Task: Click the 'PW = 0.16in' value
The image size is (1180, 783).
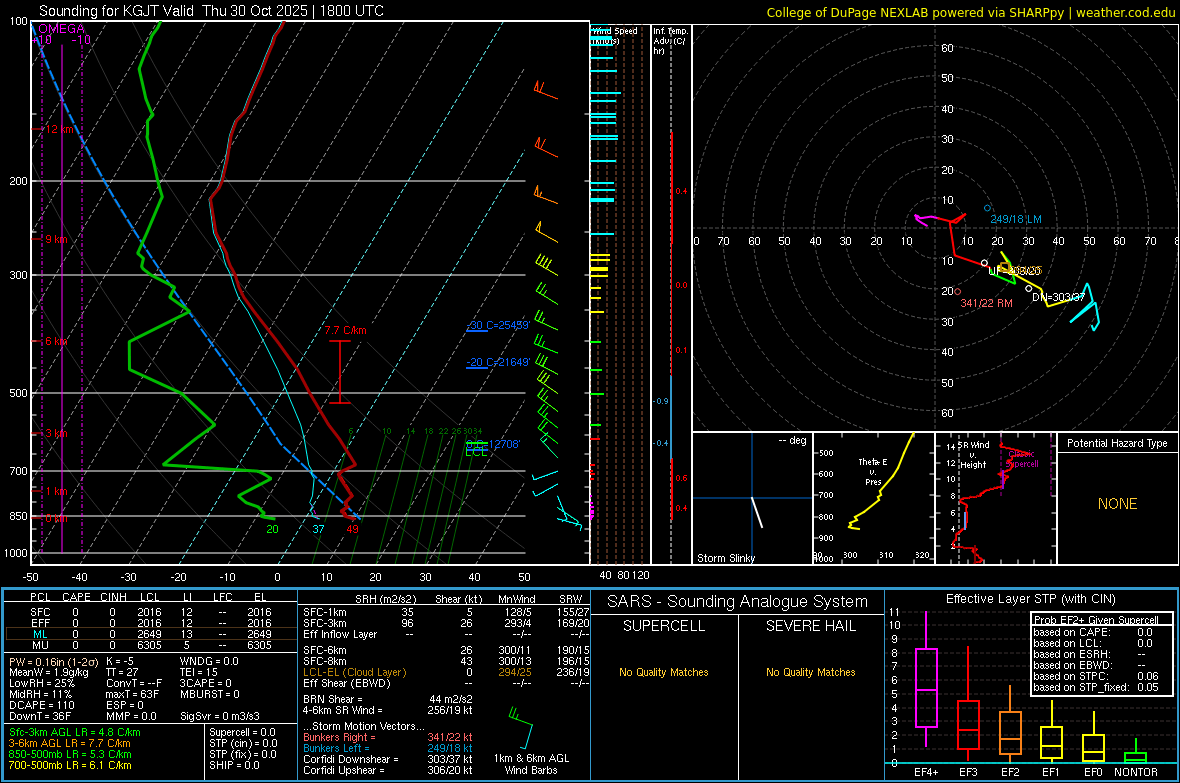Action: click(51, 661)
